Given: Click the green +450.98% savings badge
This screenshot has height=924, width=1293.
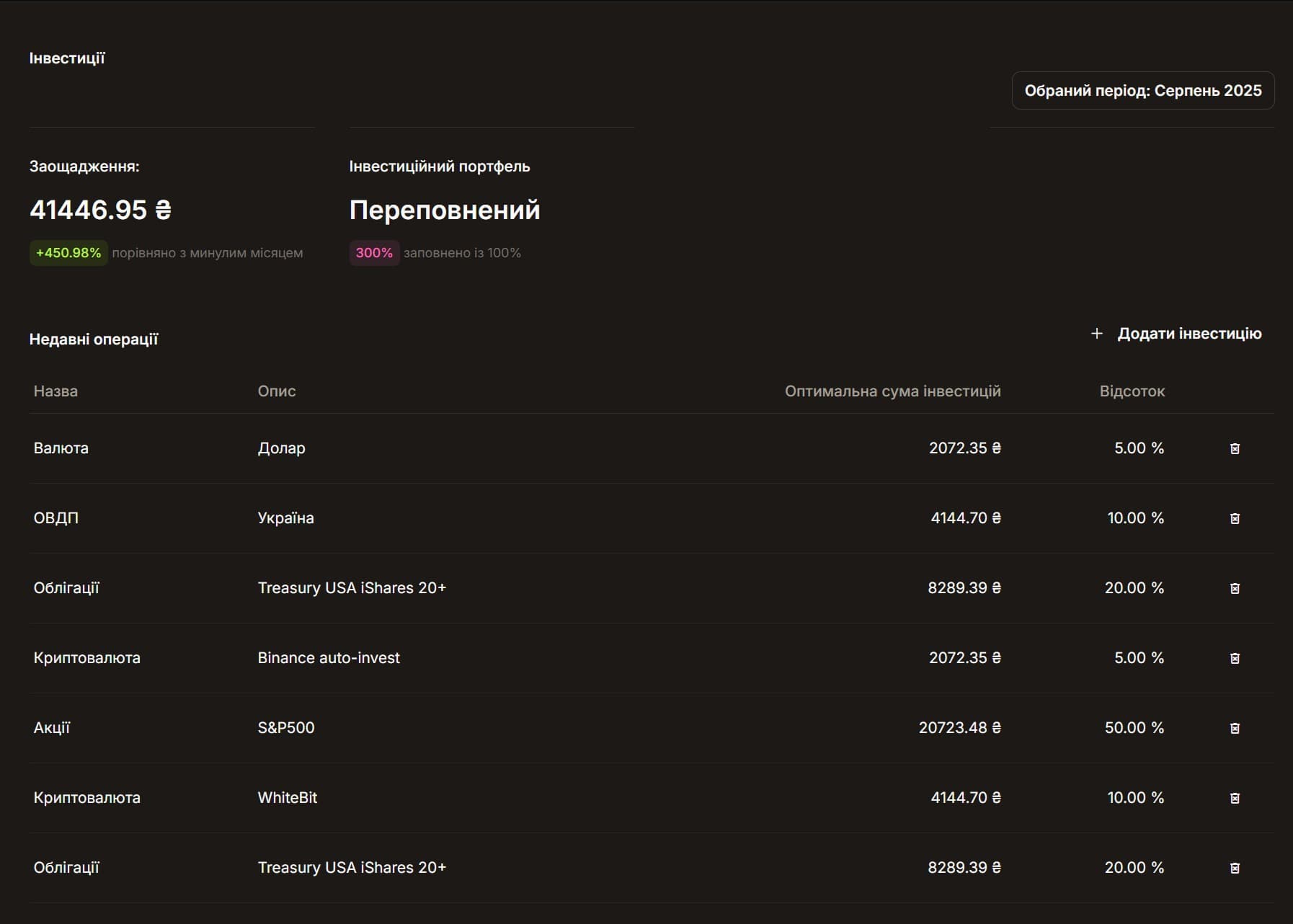Looking at the screenshot, I should tap(68, 253).
